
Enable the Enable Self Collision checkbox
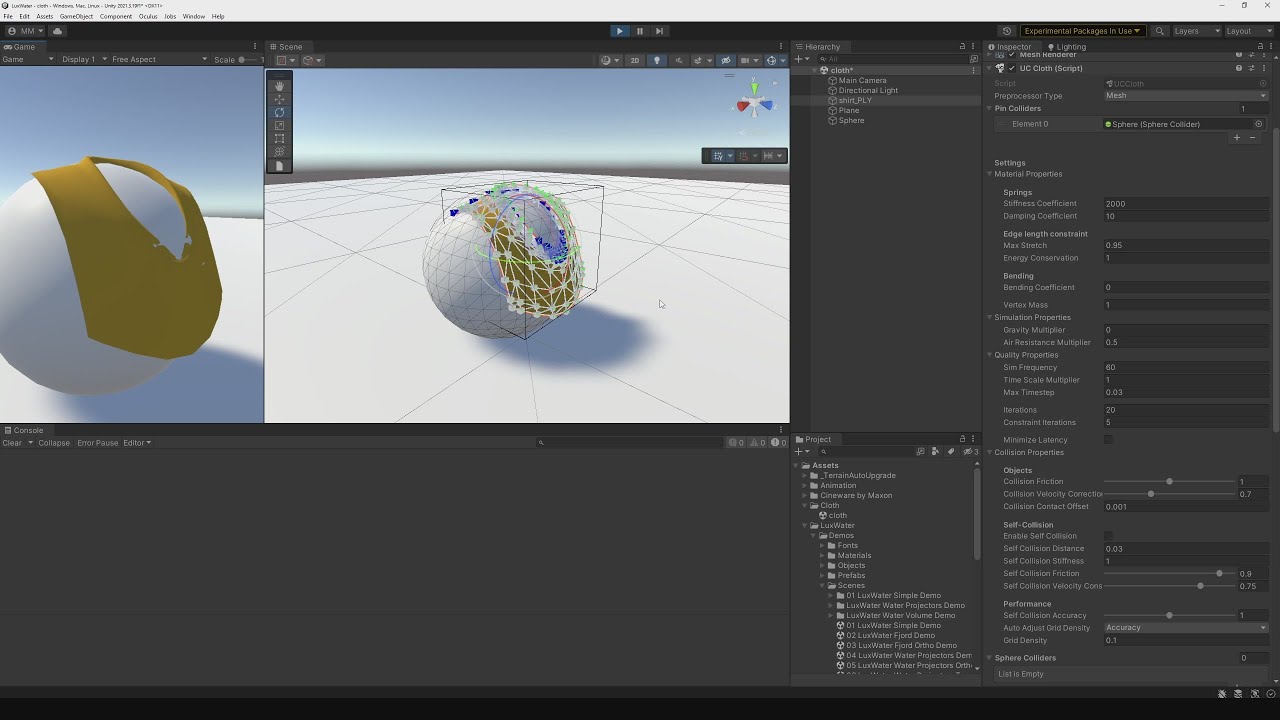[1108, 536]
